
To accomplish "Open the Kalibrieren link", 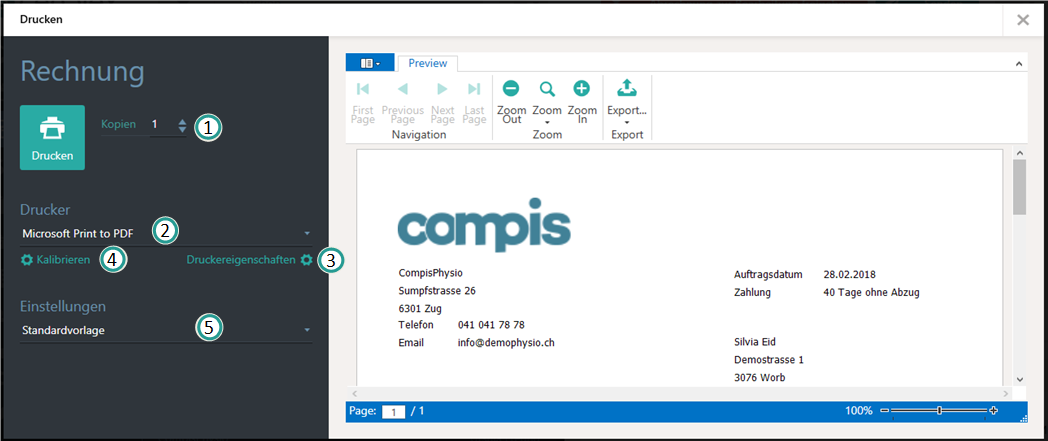I will pyautogui.click(x=63, y=260).
